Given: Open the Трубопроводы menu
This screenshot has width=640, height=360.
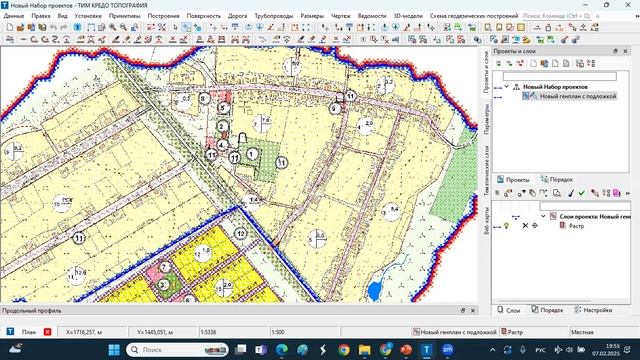Looking at the screenshot, I should tap(273, 16).
